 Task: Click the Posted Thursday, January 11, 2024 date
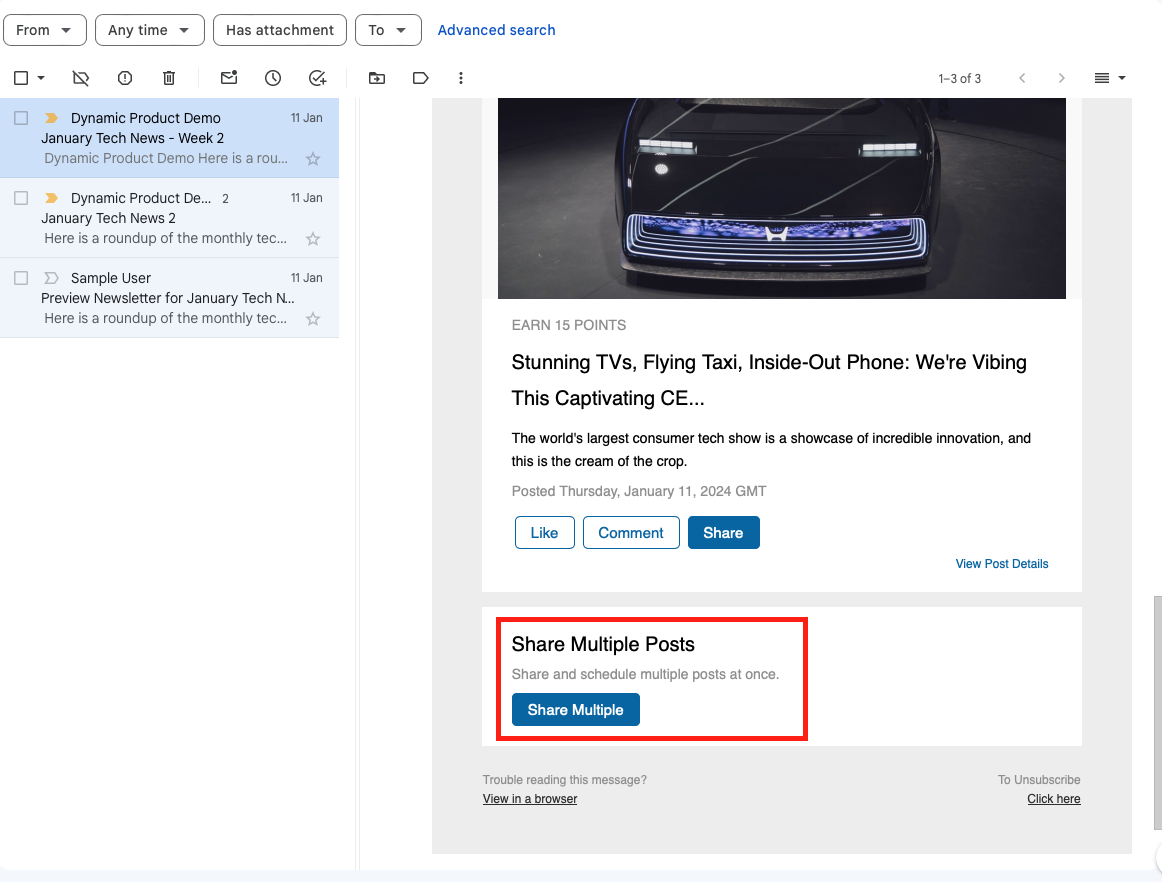click(x=639, y=491)
